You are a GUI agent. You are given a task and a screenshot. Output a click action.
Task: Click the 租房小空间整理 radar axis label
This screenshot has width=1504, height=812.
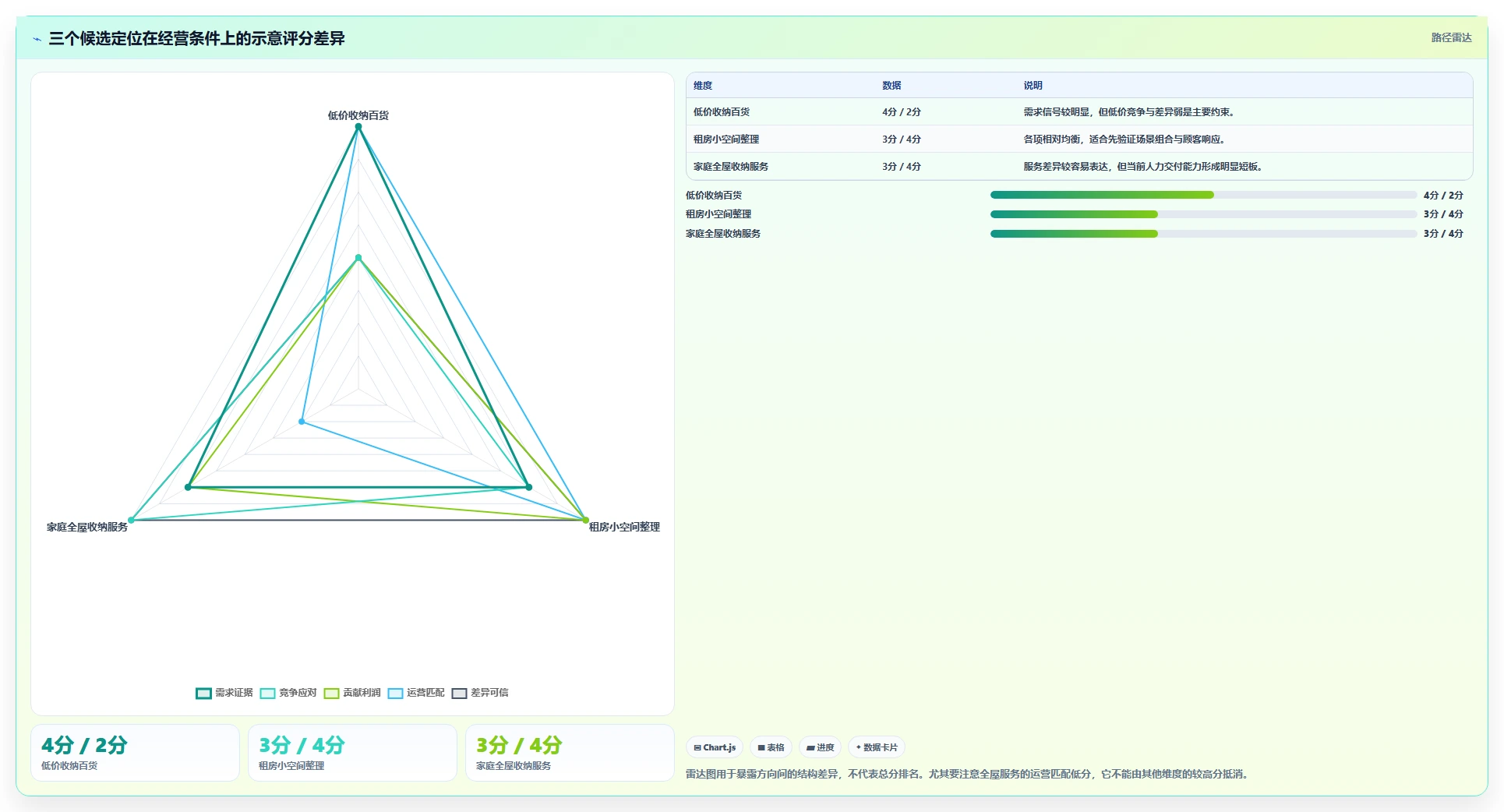624,527
